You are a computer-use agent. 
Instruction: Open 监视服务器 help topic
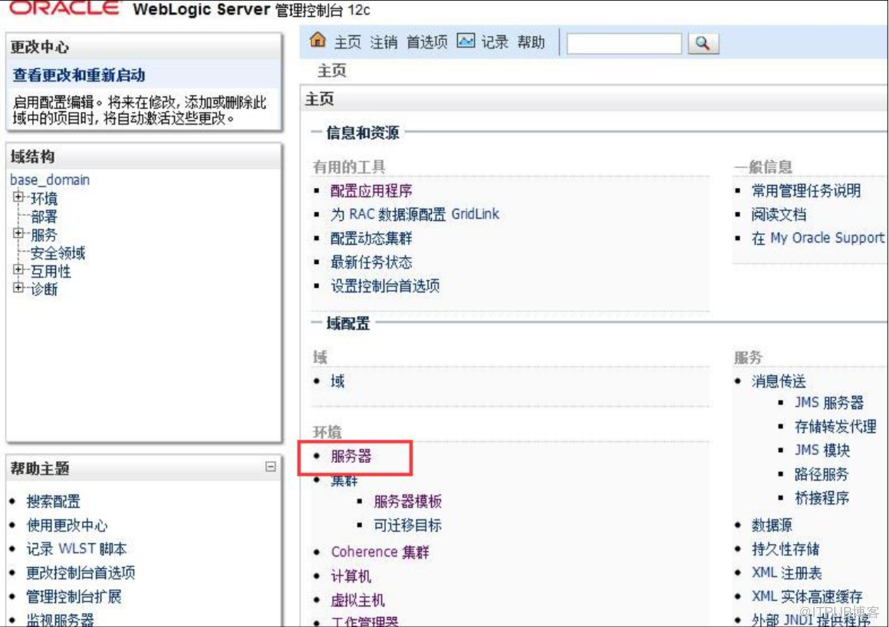coord(60,619)
